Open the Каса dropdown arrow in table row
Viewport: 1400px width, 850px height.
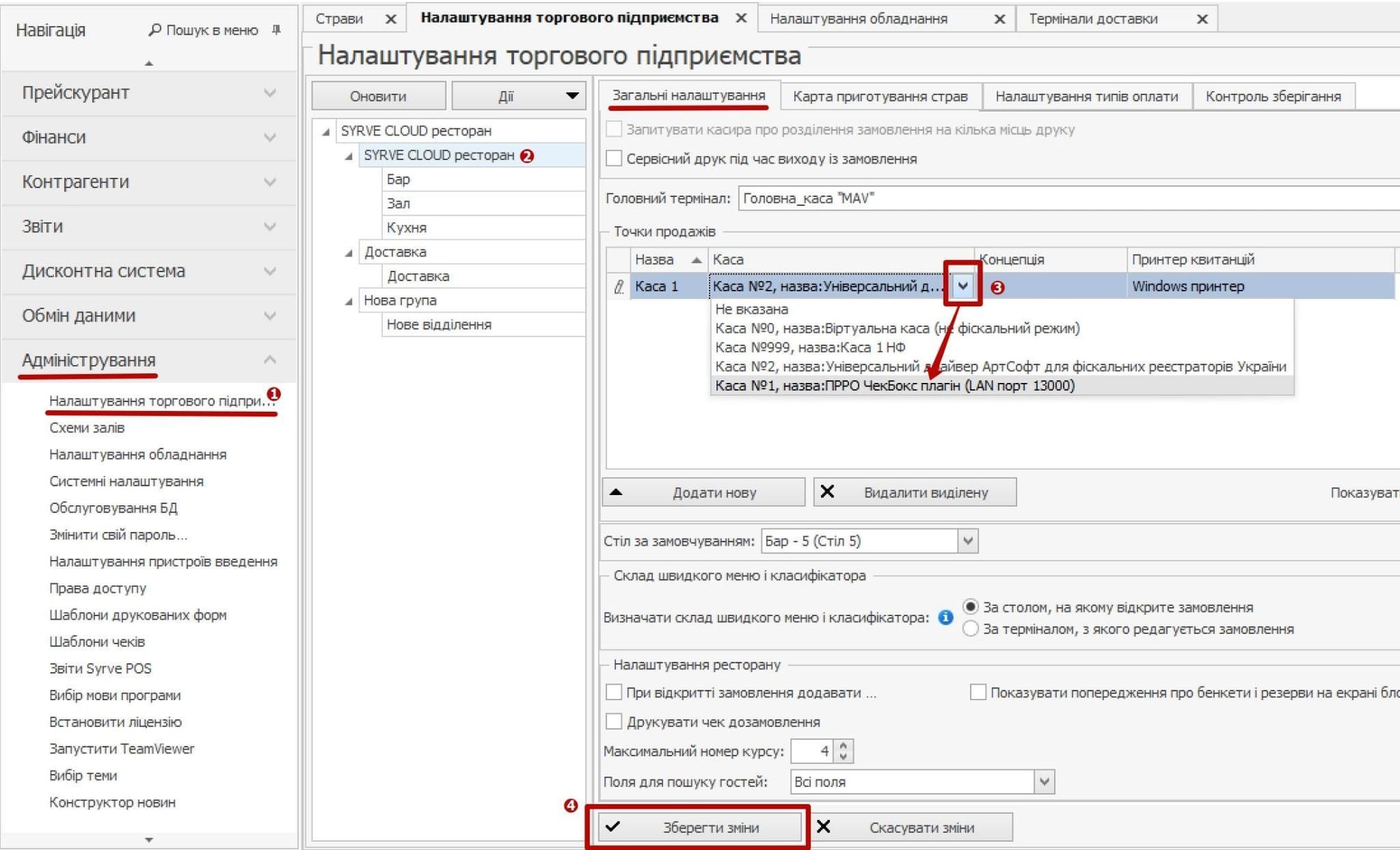pyautogui.click(x=963, y=286)
